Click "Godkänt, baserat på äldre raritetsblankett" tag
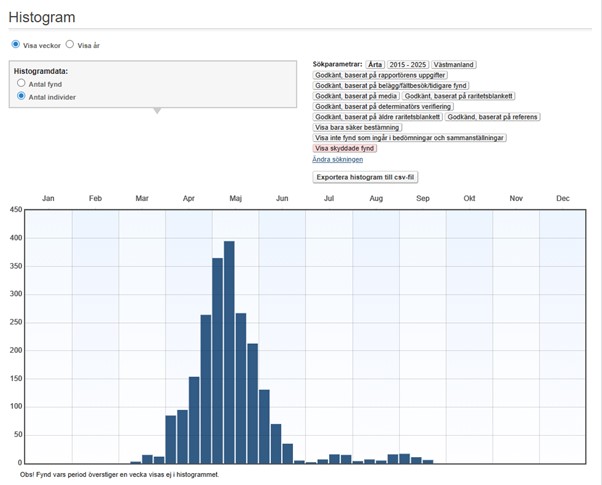 click(377, 117)
